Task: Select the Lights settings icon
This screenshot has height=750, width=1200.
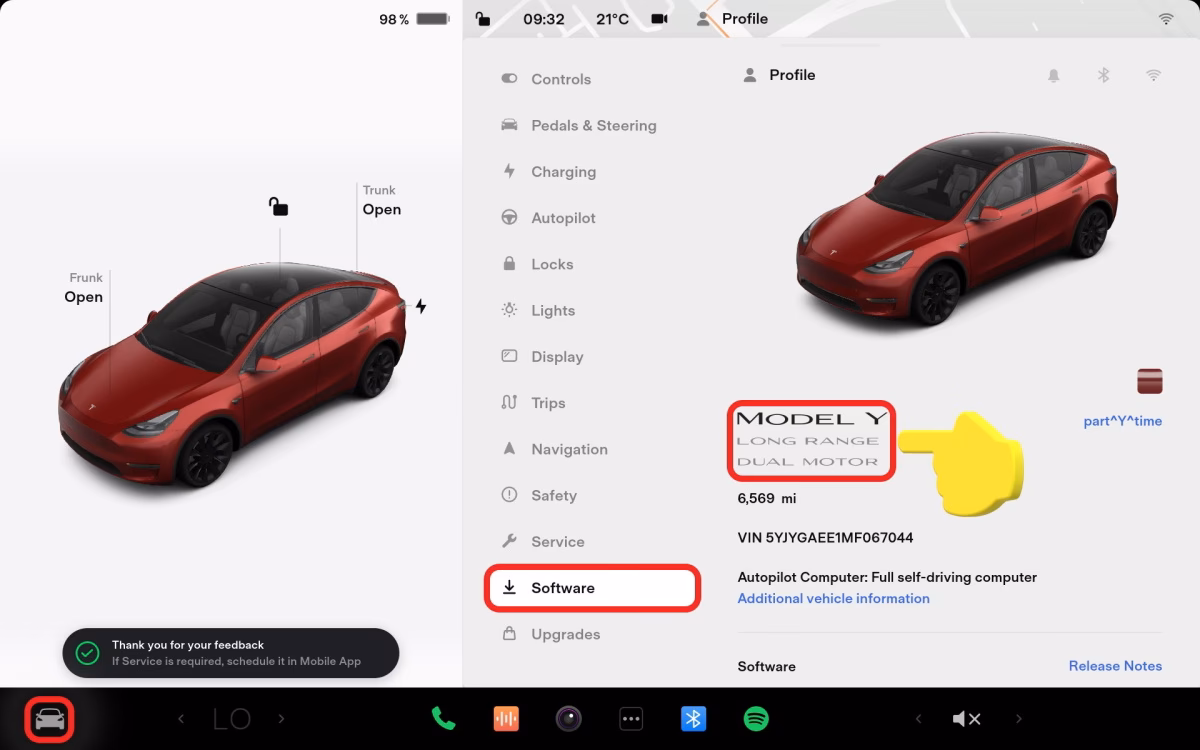Action: 509,310
